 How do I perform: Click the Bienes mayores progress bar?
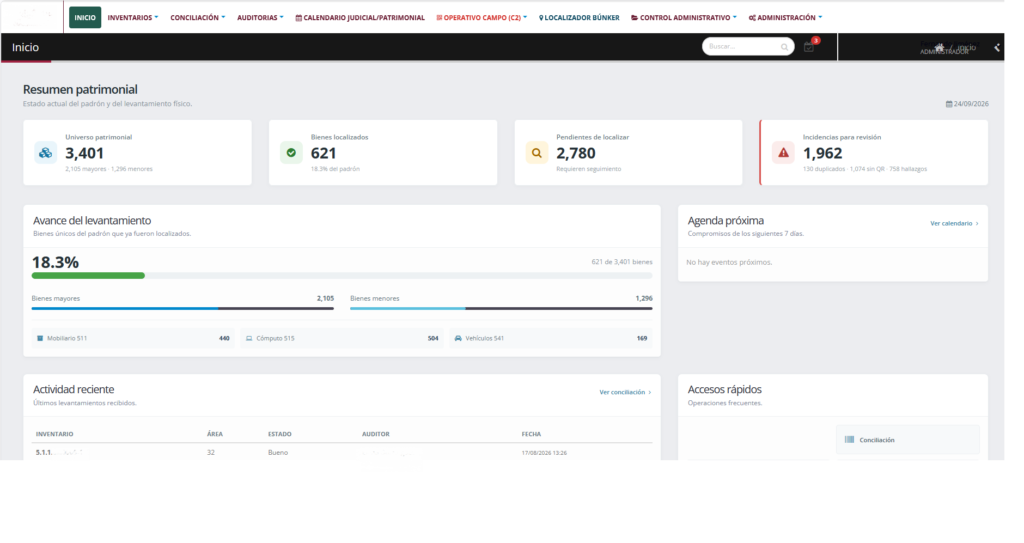(x=182, y=308)
